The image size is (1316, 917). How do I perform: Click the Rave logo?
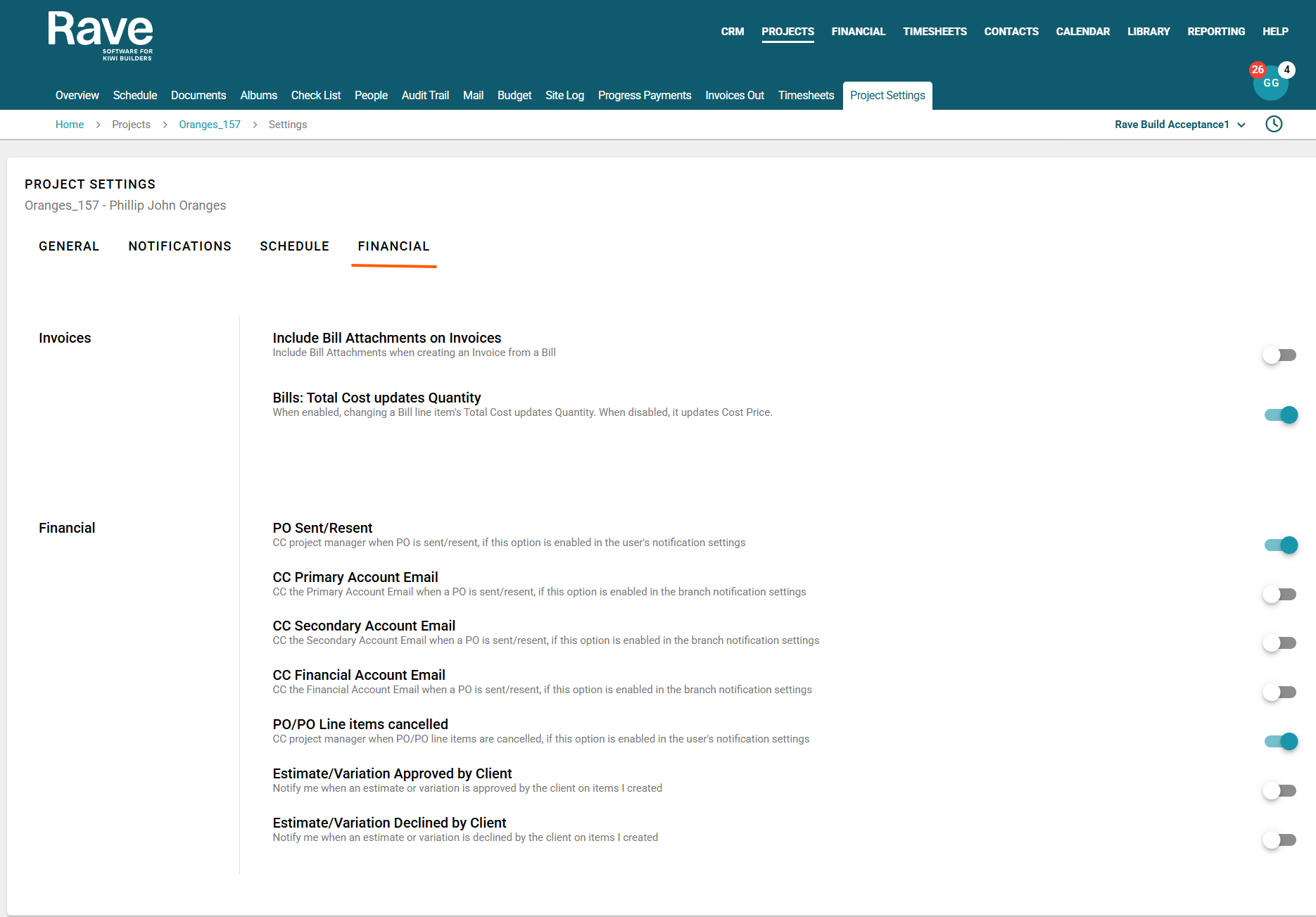point(101,36)
